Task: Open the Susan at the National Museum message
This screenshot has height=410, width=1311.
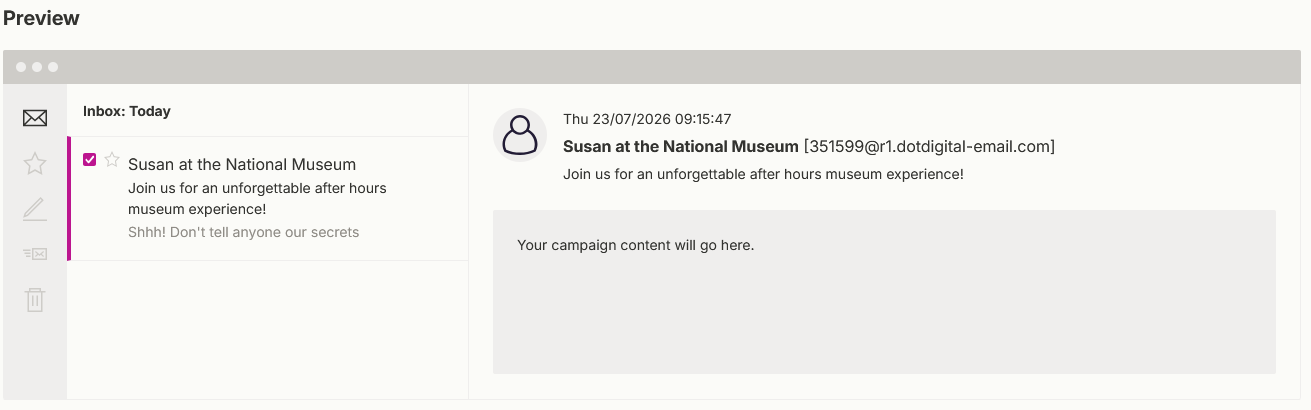Action: [x=269, y=198]
